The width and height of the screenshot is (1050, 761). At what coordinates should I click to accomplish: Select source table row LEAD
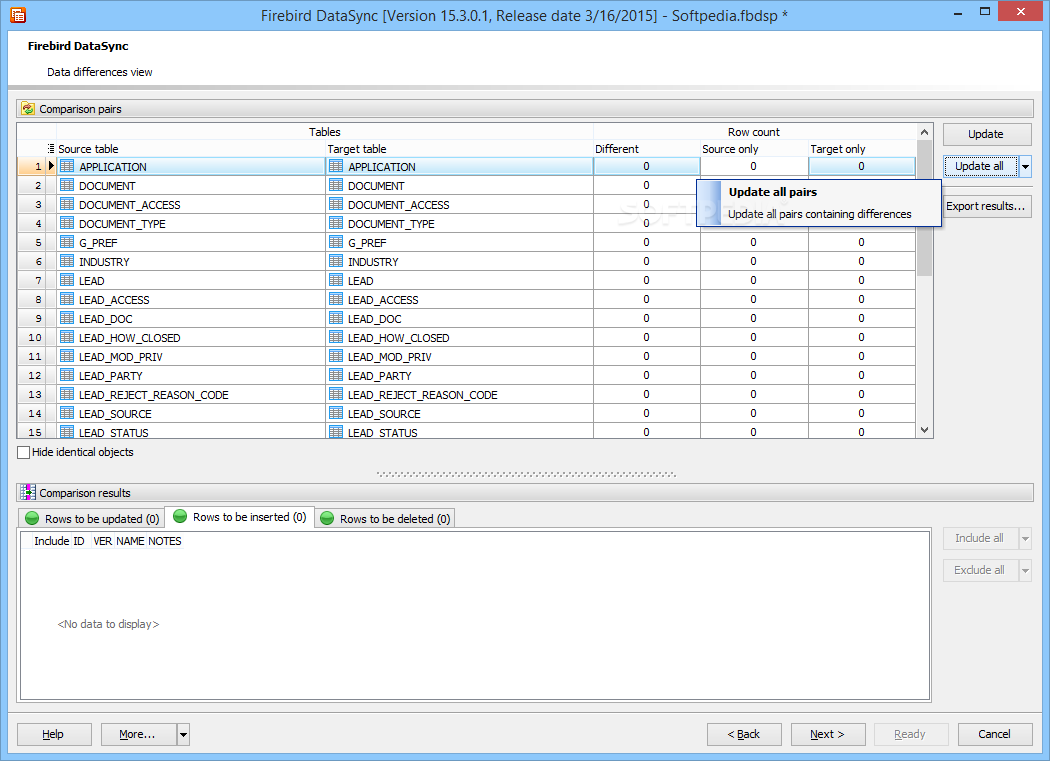(x=190, y=281)
